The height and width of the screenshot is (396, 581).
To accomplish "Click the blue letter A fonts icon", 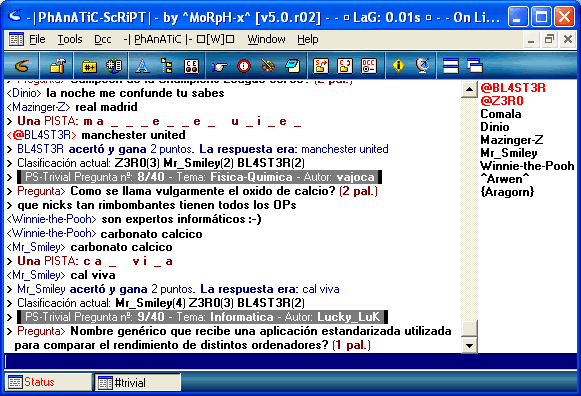I will point(142,66).
